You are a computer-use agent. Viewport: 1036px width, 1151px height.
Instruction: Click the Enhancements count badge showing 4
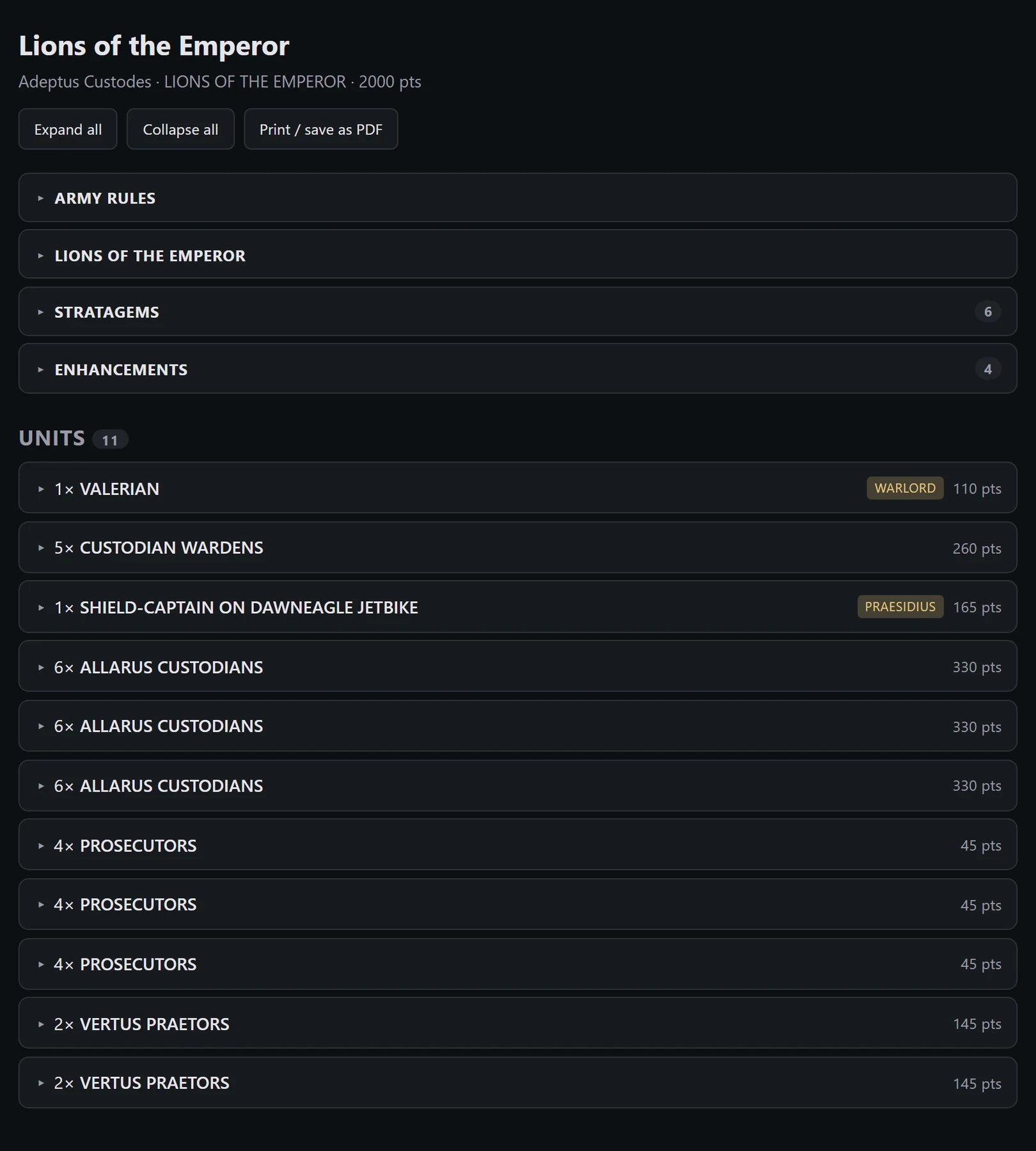click(x=988, y=369)
